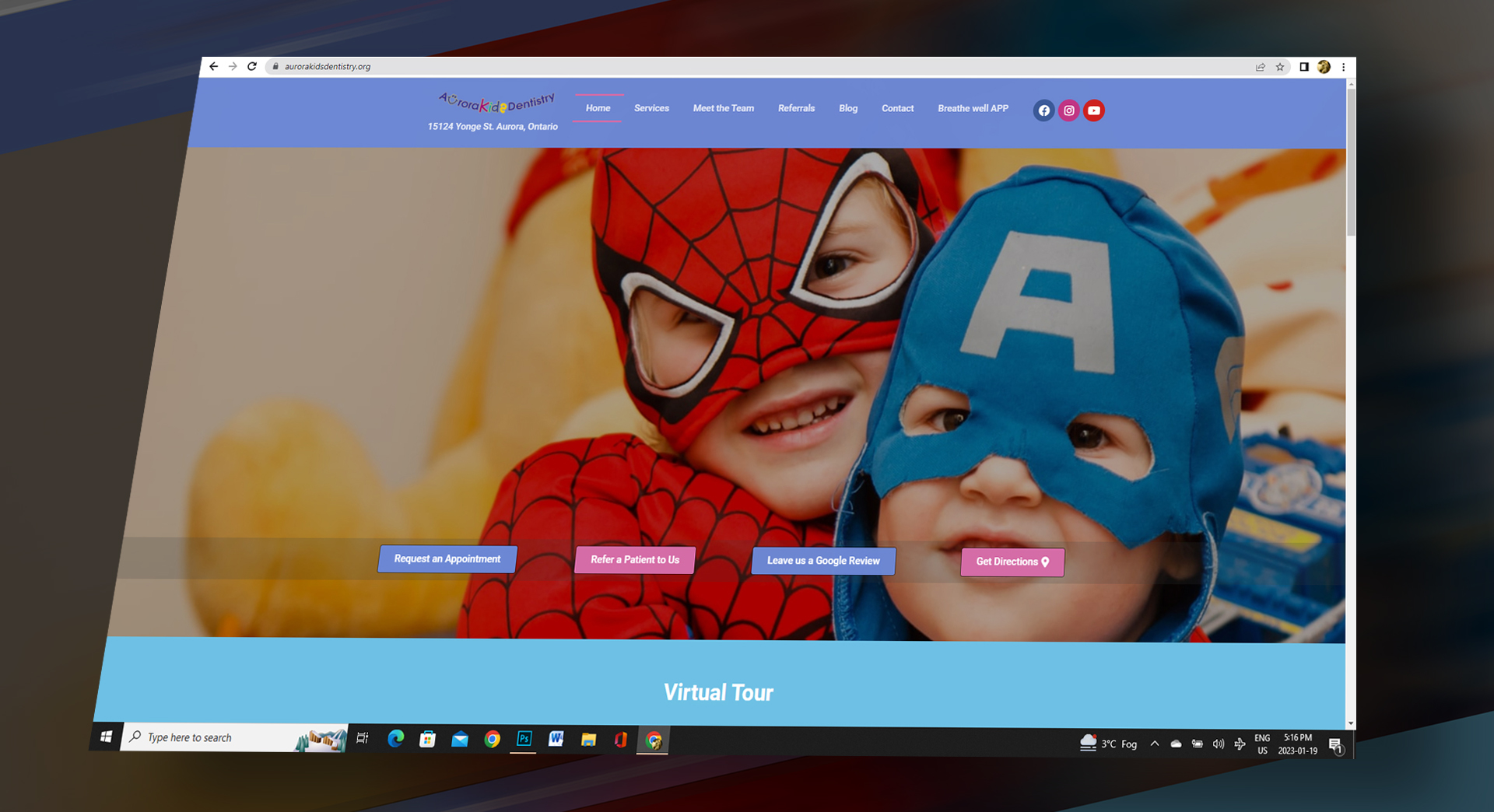Image resolution: width=1494 pixels, height=812 pixels.
Task: Click the browser address bar URL
Action: click(x=328, y=66)
